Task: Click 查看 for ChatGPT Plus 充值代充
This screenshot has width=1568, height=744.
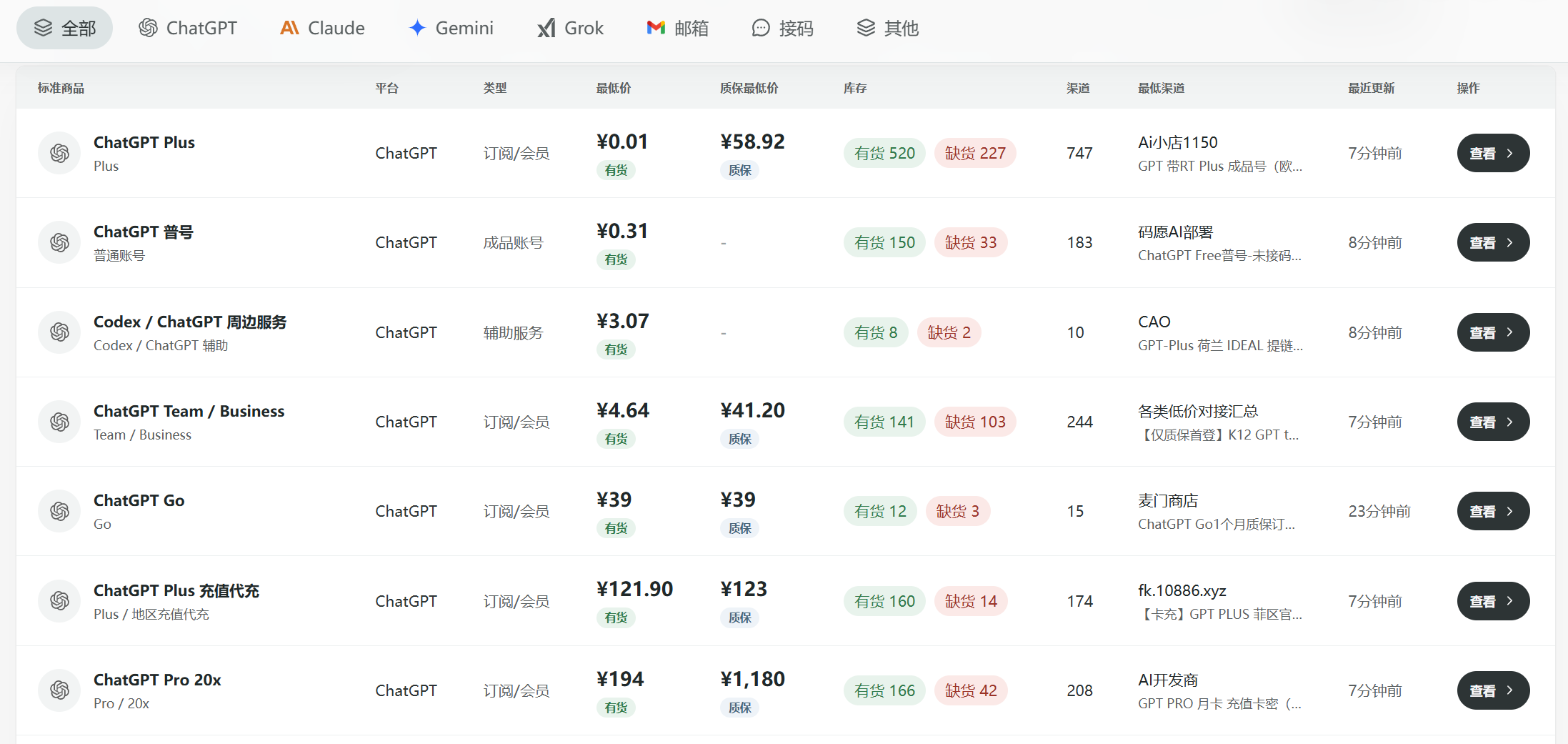Action: [x=1493, y=601]
